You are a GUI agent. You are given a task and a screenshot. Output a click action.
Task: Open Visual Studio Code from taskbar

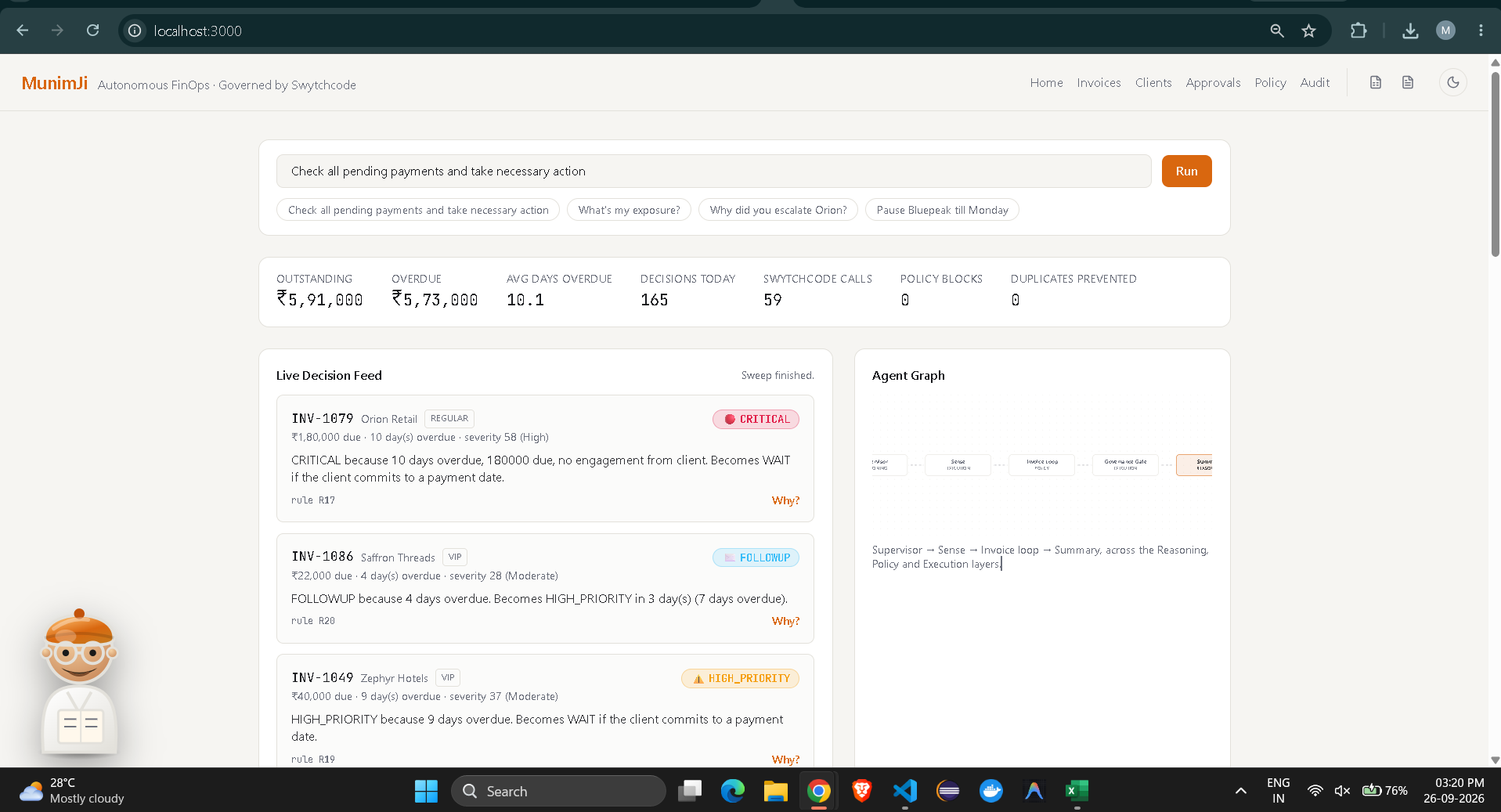coord(904,791)
